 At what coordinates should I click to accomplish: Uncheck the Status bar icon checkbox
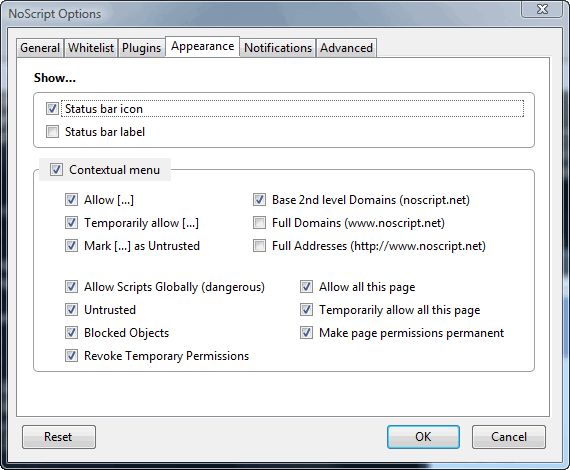[x=52, y=108]
